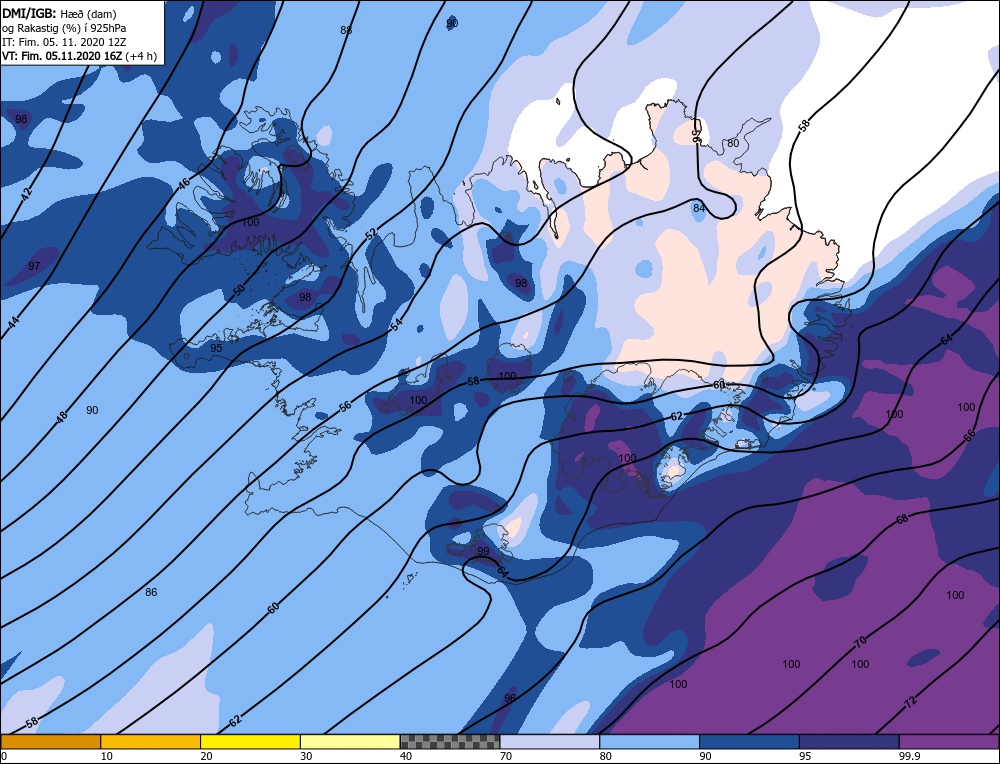Click the dark orange 0–10 legend swatch
The width and height of the screenshot is (1000, 764).
click(50, 741)
